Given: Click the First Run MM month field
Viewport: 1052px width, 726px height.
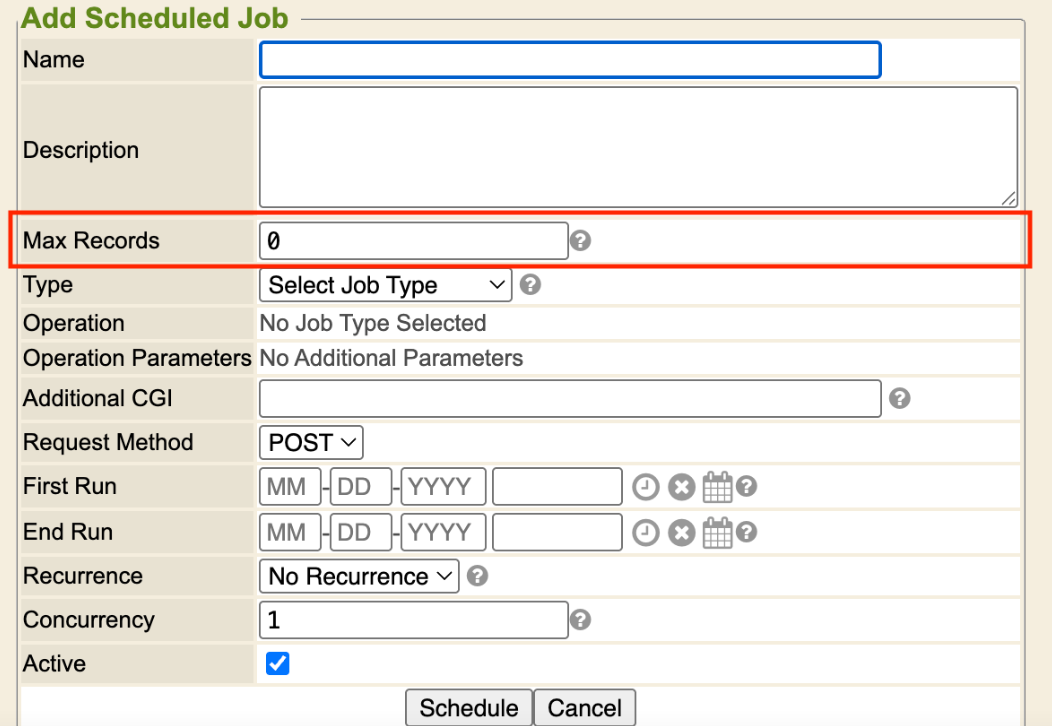Looking at the screenshot, I should (x=290, y=487).
